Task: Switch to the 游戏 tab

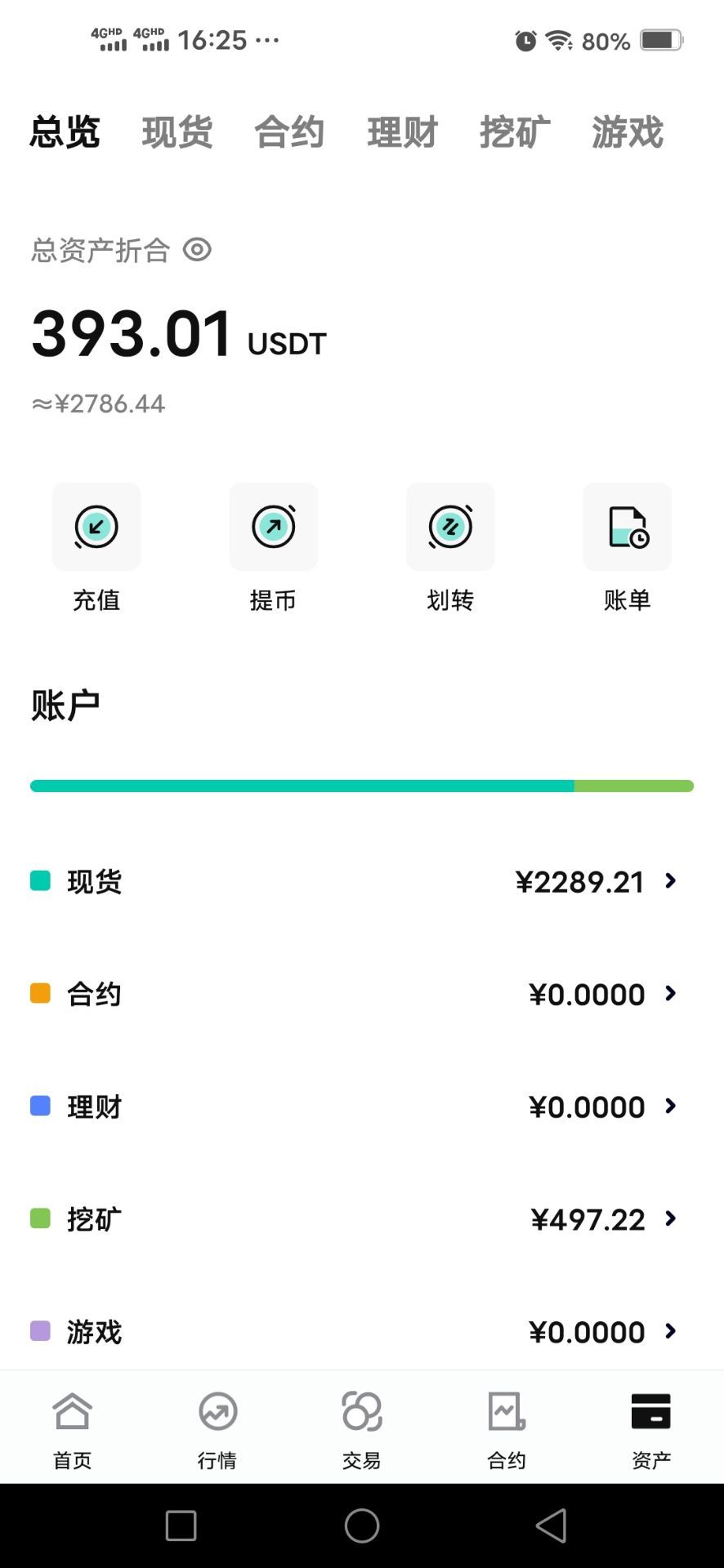Action: pos(627,132)
